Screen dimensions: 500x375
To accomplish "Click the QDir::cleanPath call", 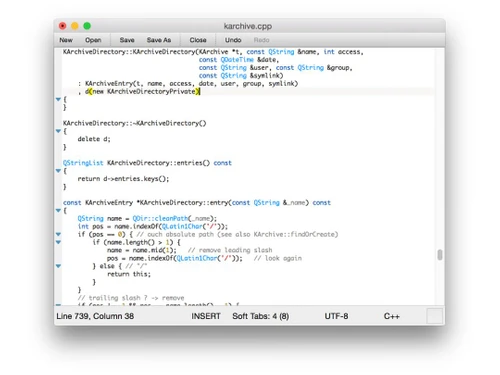I will click(x=160, y=218).
